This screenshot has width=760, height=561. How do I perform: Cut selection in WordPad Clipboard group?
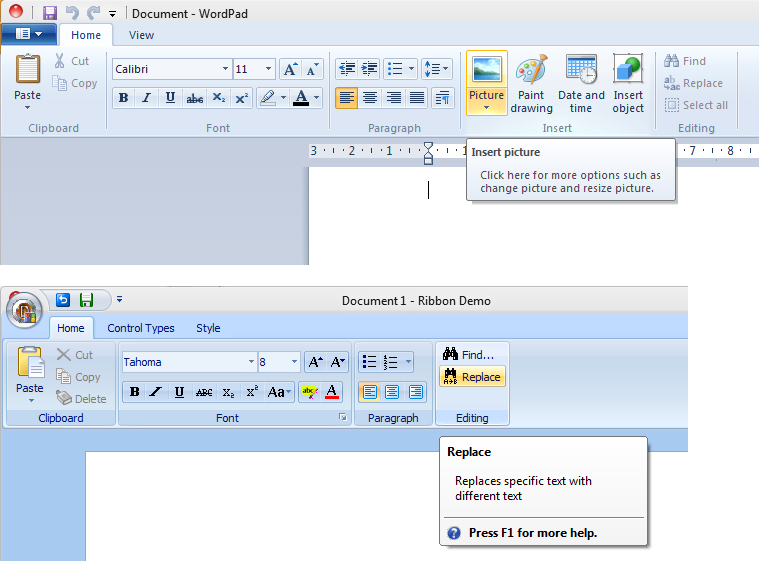(x=72, y=61)
